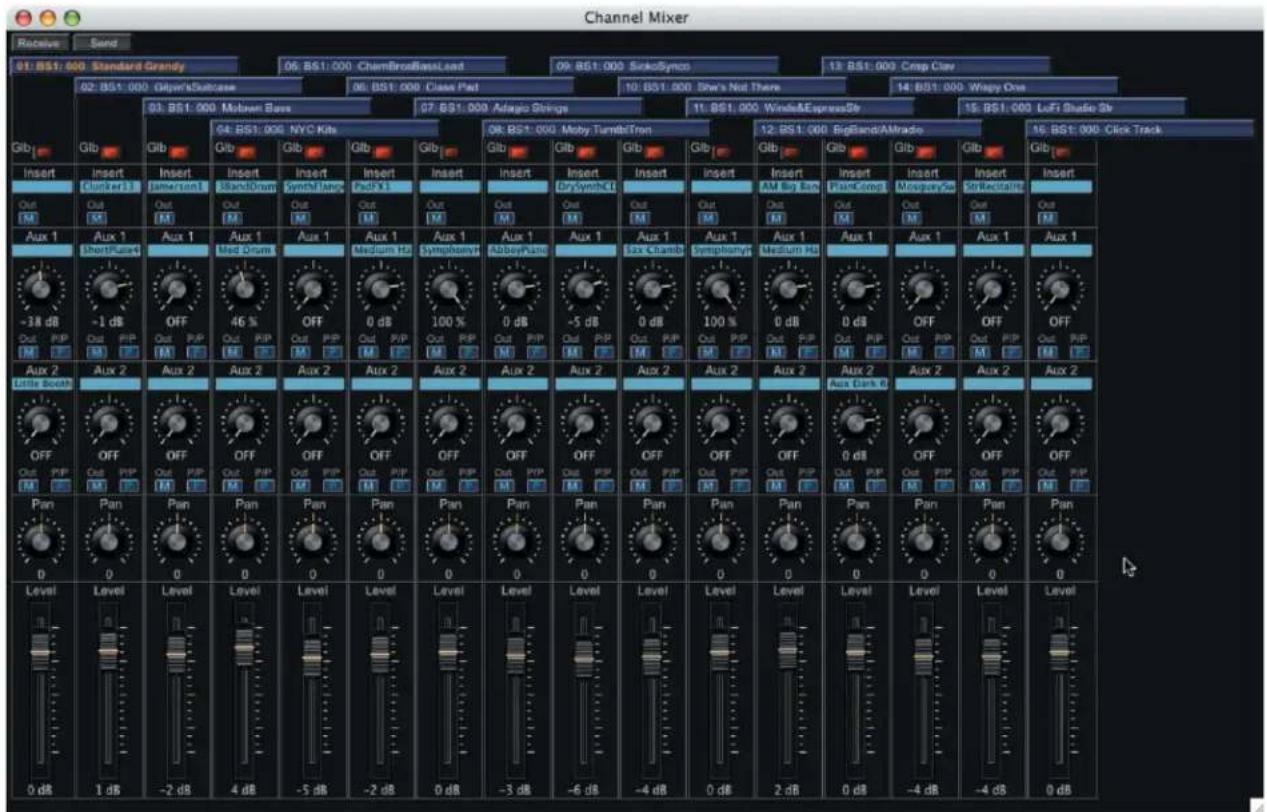Open the PadFX1 insert selector
This screenshot has height=812, width=1267.
click(x=382, y=187)
